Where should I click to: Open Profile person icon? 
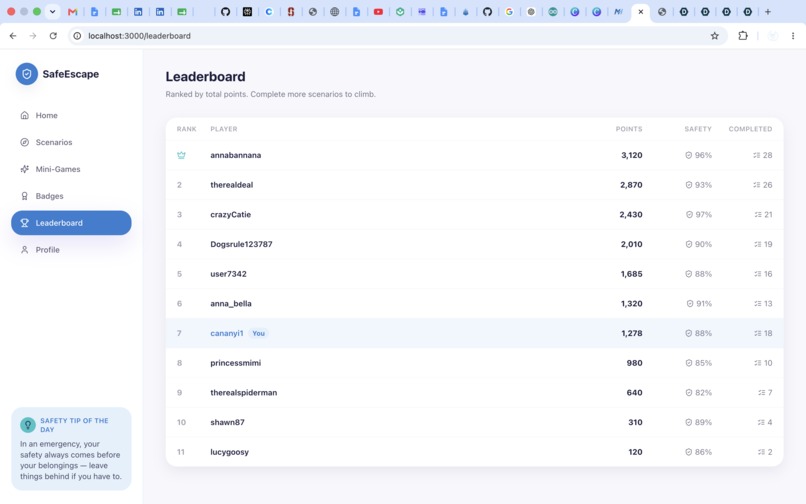[x=24, y=249]
